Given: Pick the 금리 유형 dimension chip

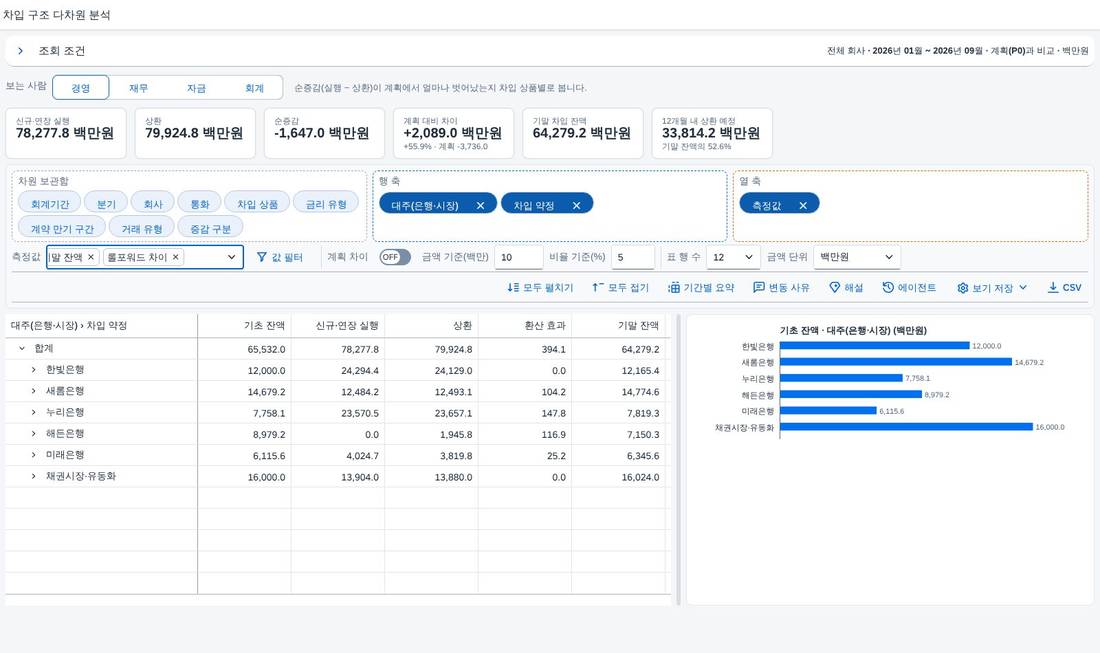Looking at the screenshot, I should (326, 204).
